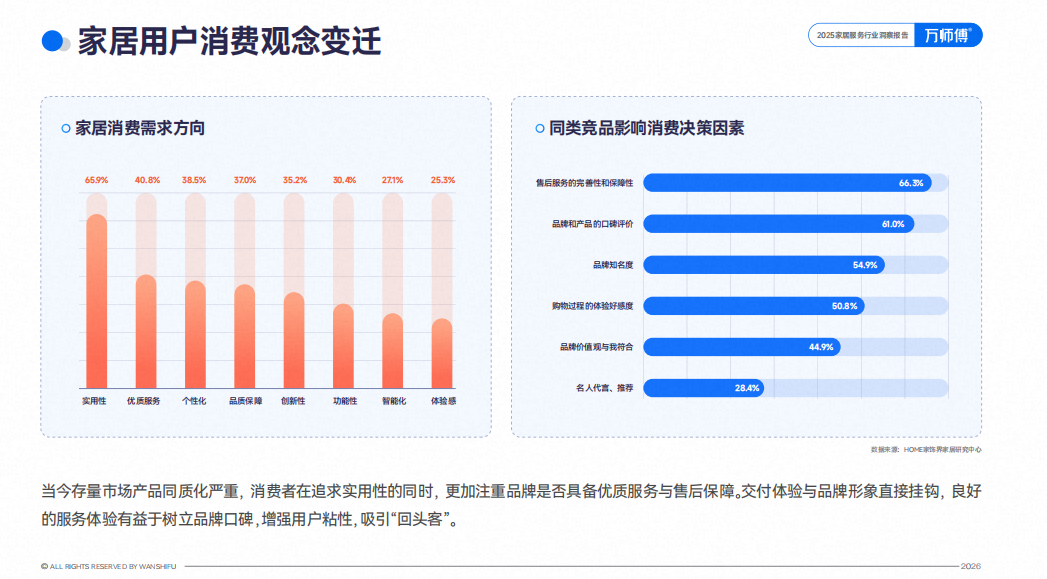The width and height of the screenshot is (1047, 579).
Task: Select the 名人代言、推荐 28.4% bar
Action: click(x=704, y=388)
